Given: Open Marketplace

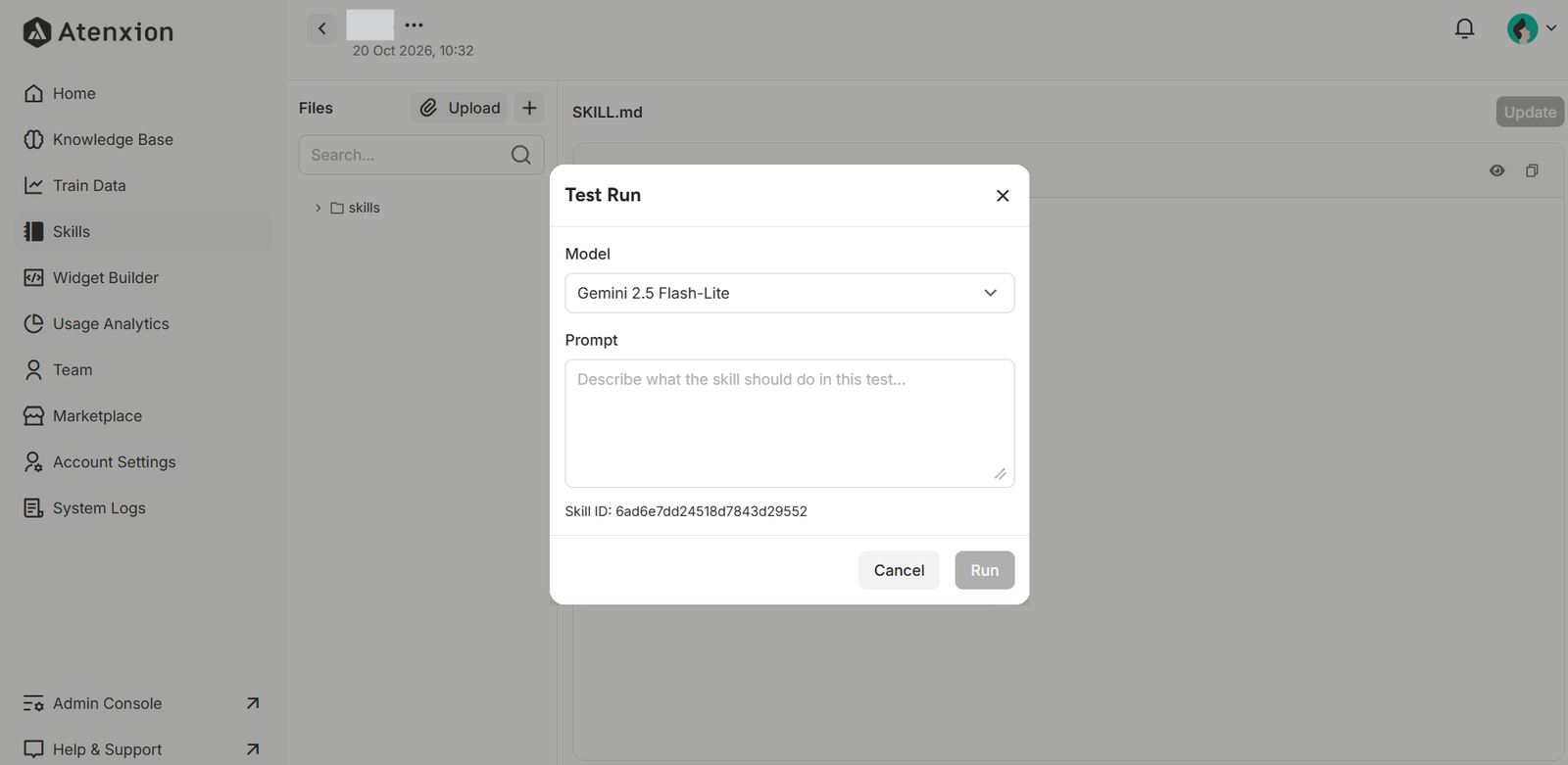Looking at the screenshot, I should tap(145, 415).
